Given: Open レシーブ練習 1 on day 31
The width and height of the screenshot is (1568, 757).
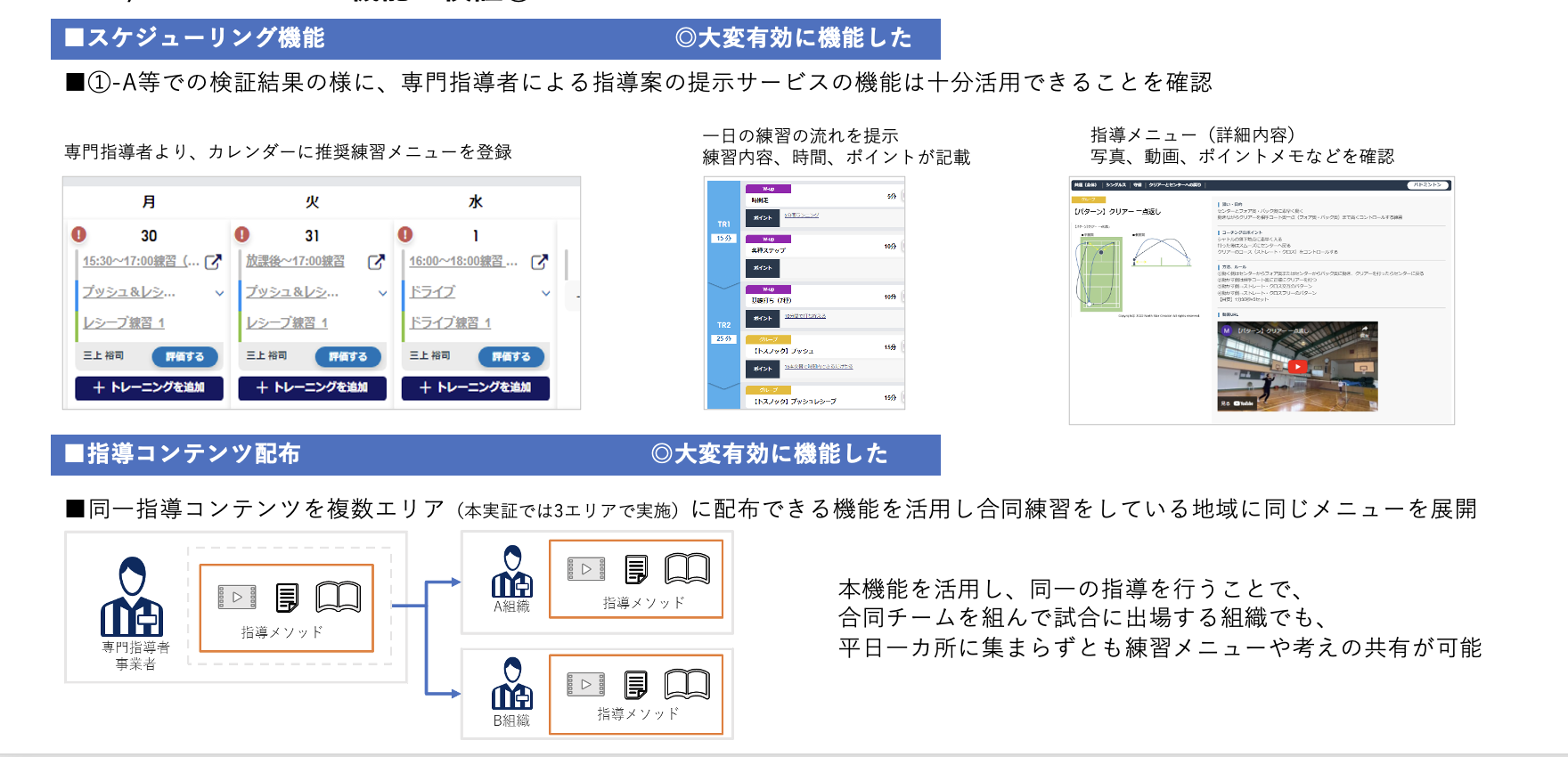Looking at the screenshot, I should [x=287, y=322].
